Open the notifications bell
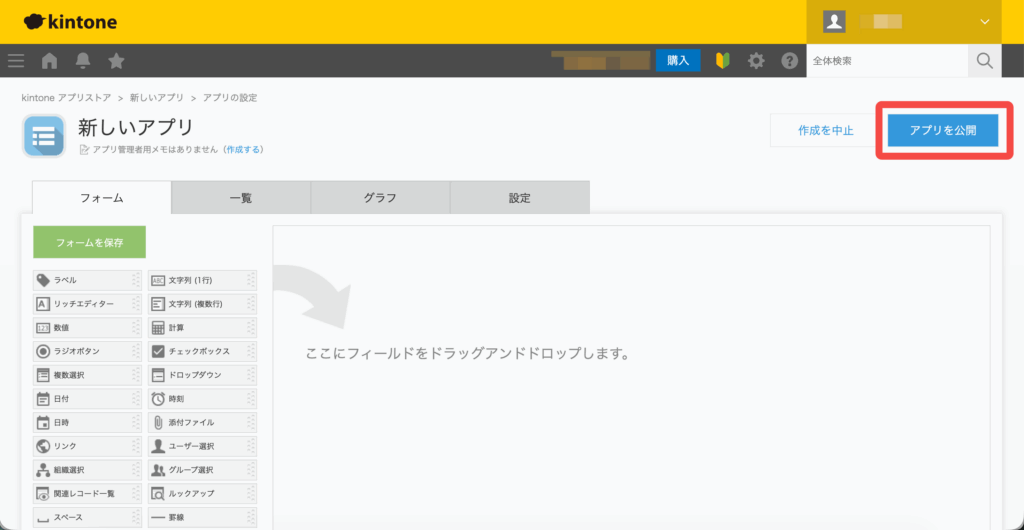The width and height of the screenshot is (1024, 530). tap(83, 61)
